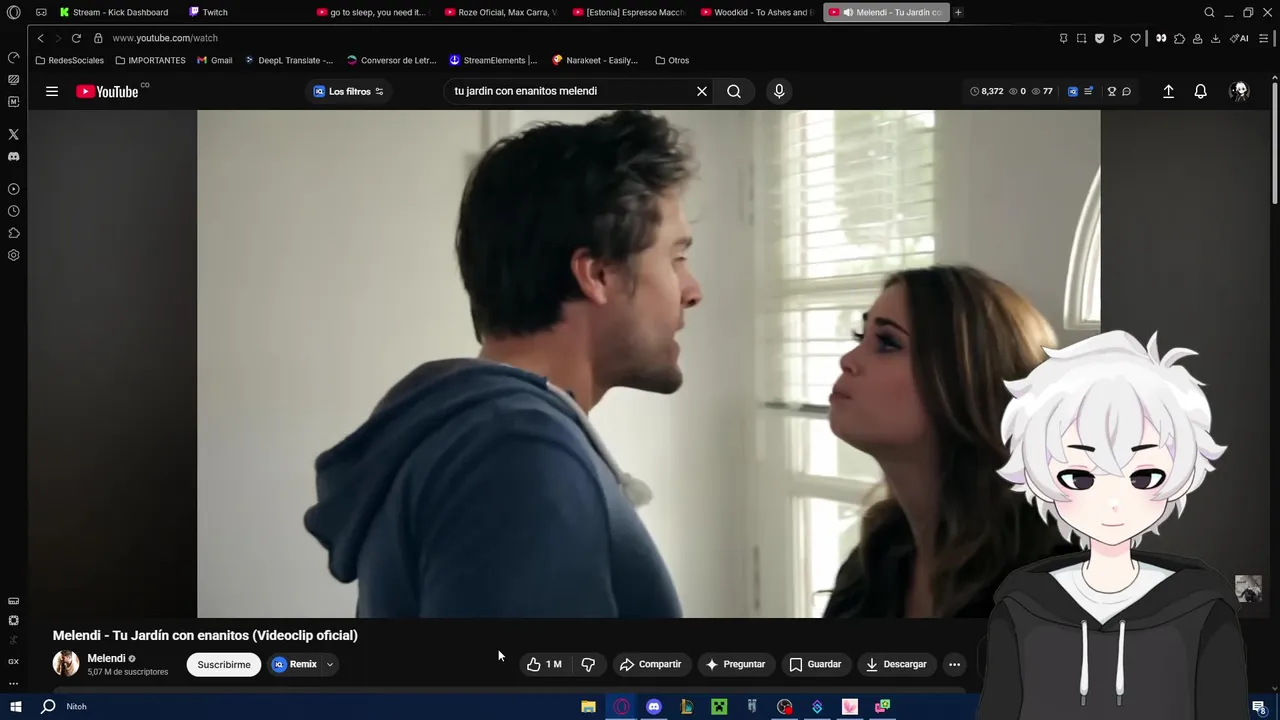Dislike the video with thumbs down

(588, 664)
